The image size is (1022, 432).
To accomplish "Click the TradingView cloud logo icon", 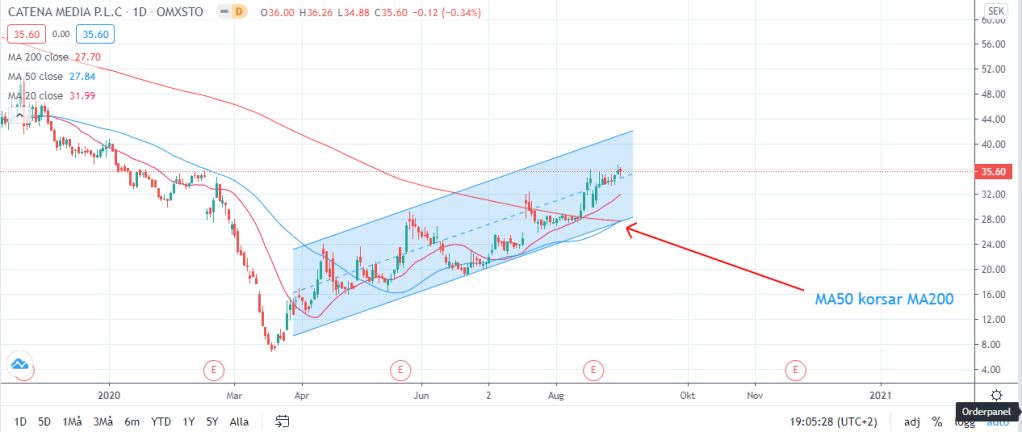I will 19,367.
